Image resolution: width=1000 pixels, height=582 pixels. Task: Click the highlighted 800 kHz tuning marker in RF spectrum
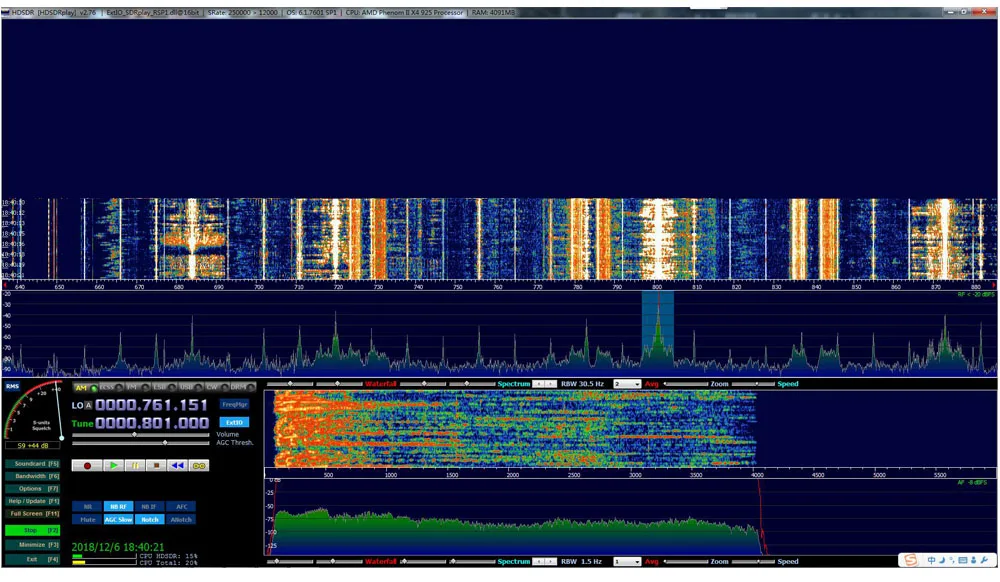click(x=658, y=331)
